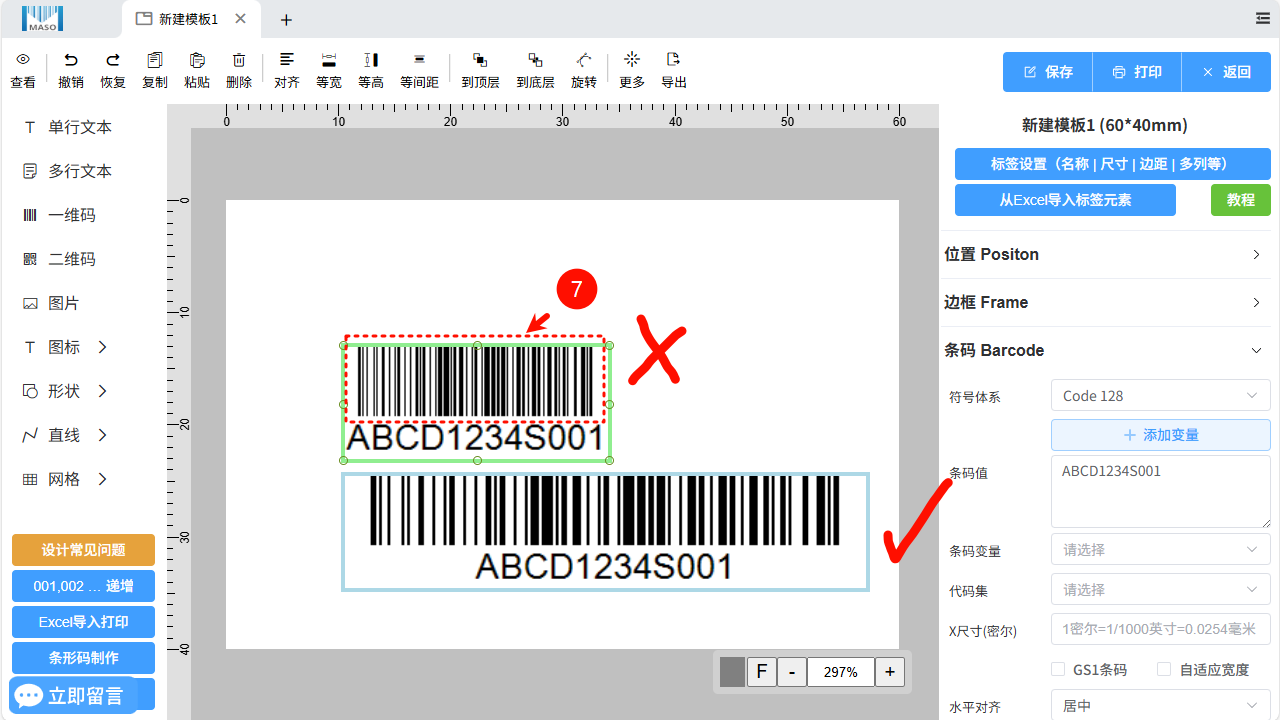
Task: Click 001,002 … 递增 button
Action: point(83,586)
